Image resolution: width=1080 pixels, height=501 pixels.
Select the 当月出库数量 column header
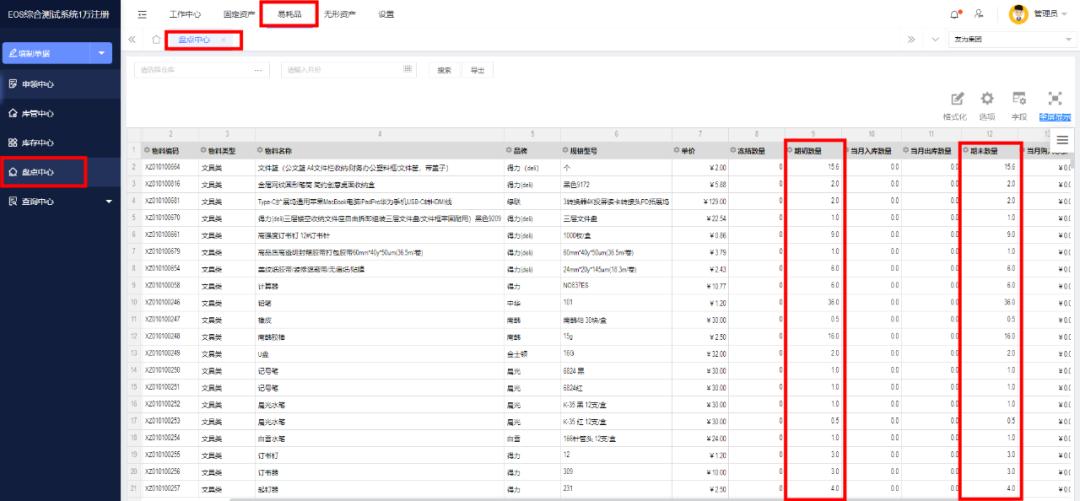click(931, 150)
